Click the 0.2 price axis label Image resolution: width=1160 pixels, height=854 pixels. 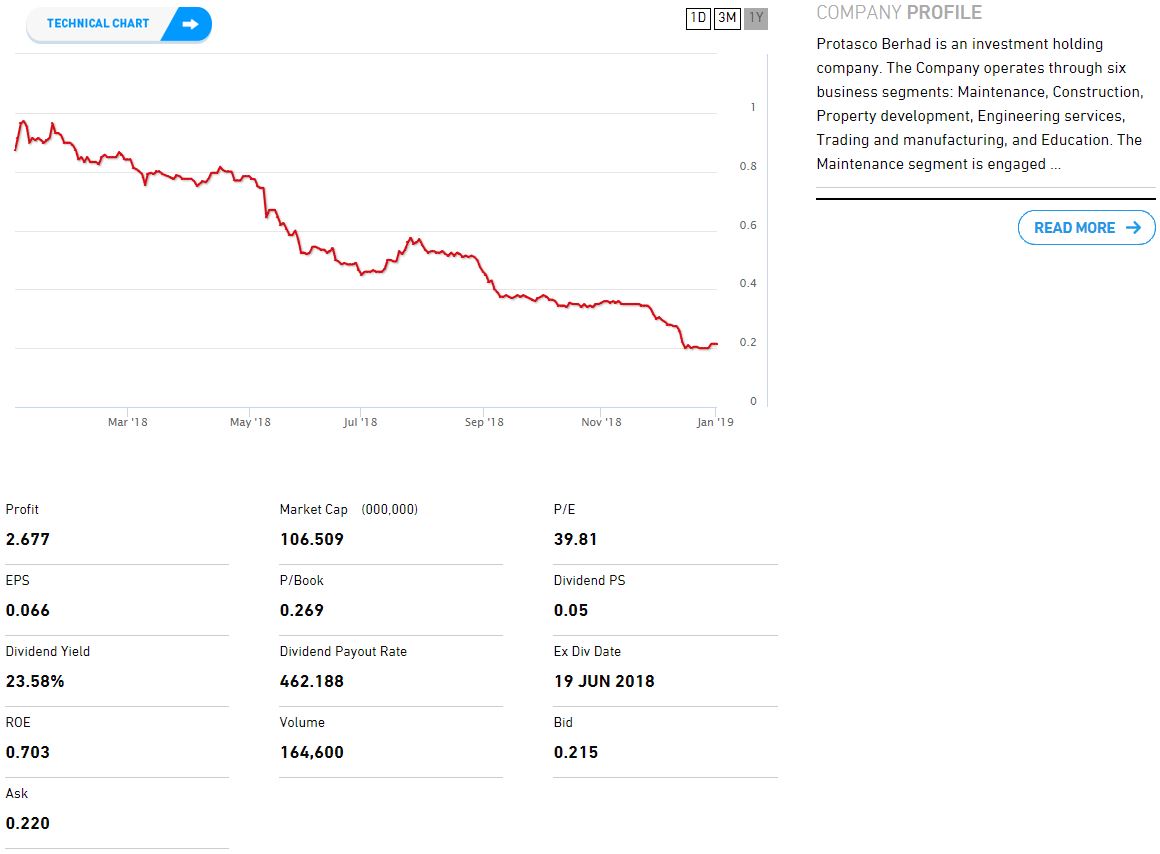[x=748, y=343]
